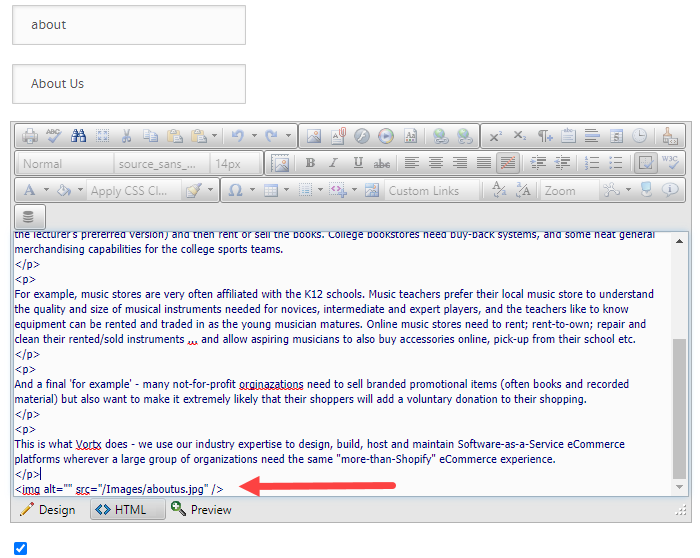The height and width of the screenshot is (558, 700).
Task: Cut selection with the scissors icon
Action: pyautogui.click(x=126, y=136)
